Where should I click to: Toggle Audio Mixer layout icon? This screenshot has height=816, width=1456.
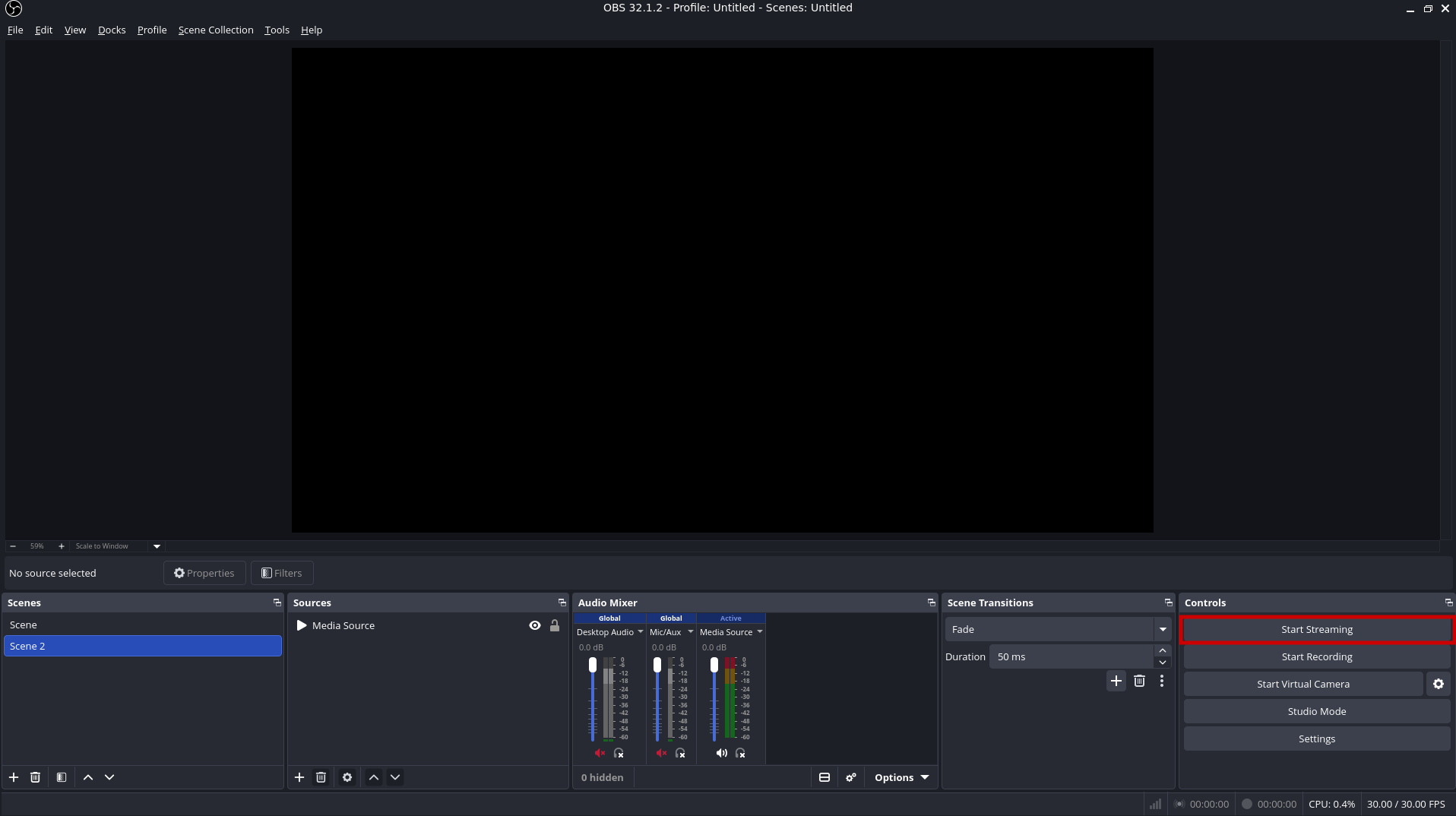tap(825, 777)
